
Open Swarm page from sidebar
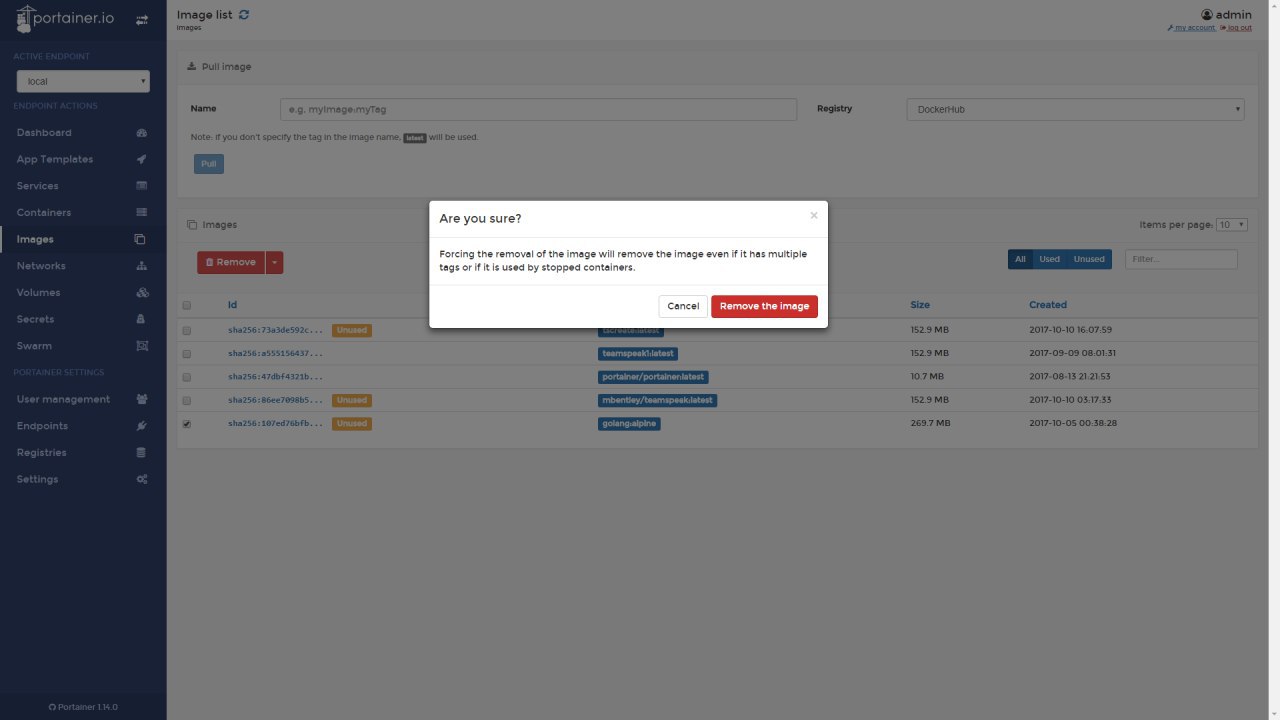(x=35, y=346)
